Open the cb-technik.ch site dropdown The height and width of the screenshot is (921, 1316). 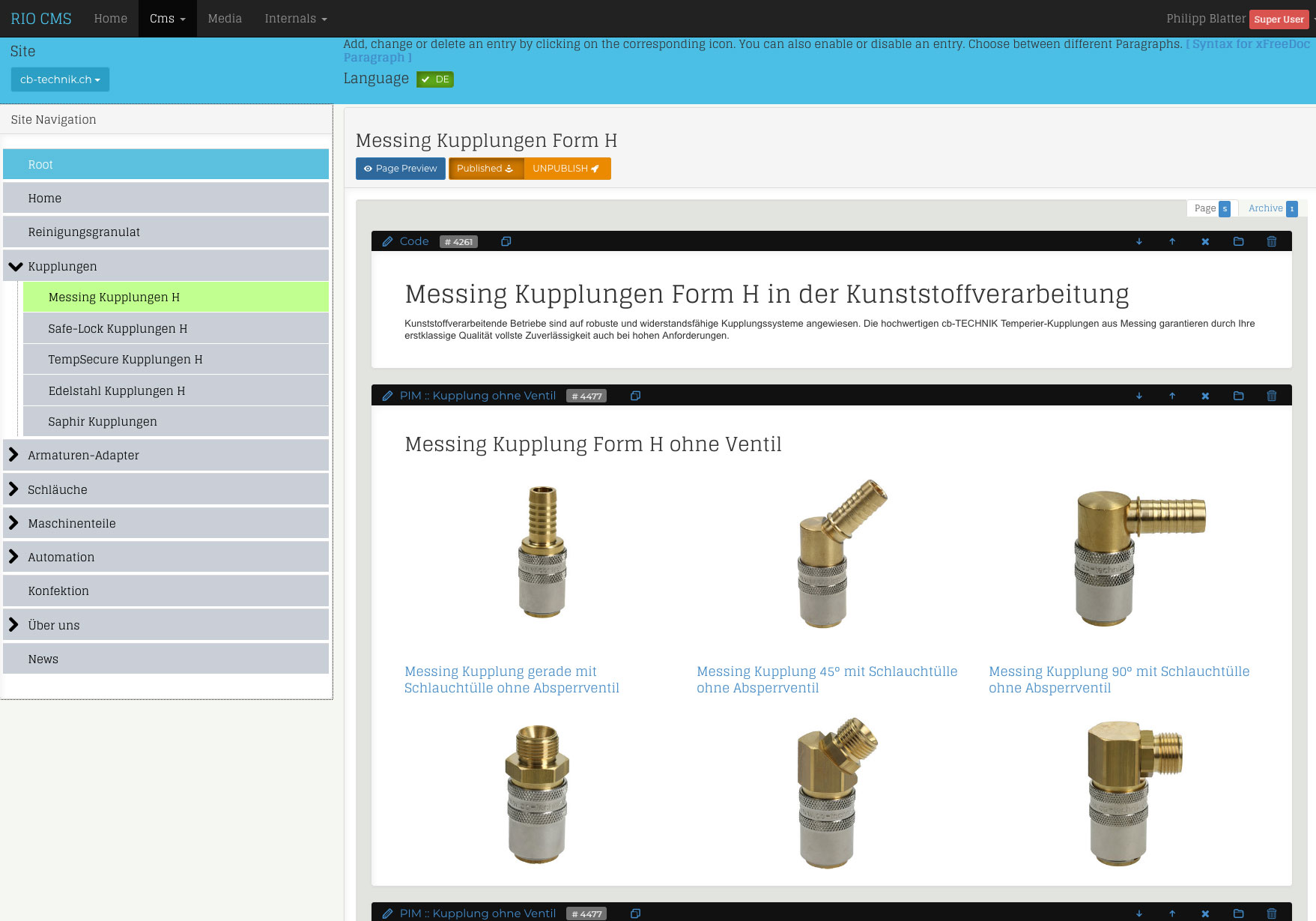point(60,79)
